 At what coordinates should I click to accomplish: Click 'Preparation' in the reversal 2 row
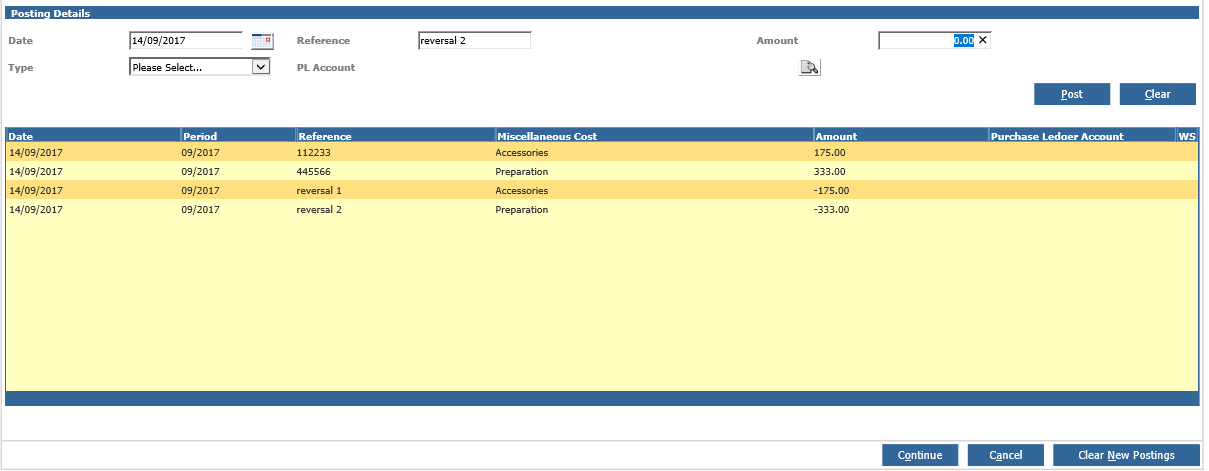click(522, 210)
